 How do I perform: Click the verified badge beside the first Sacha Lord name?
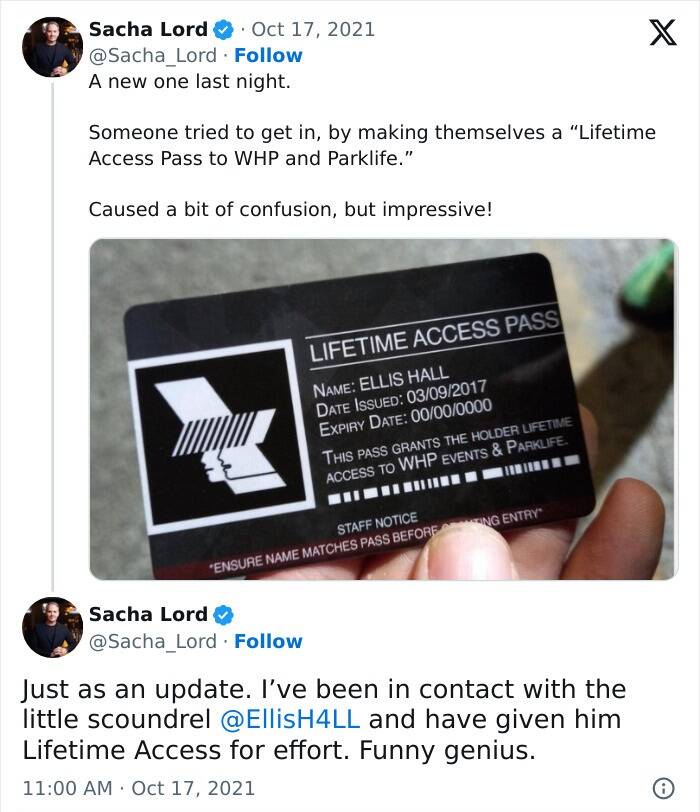coord(223,30)
